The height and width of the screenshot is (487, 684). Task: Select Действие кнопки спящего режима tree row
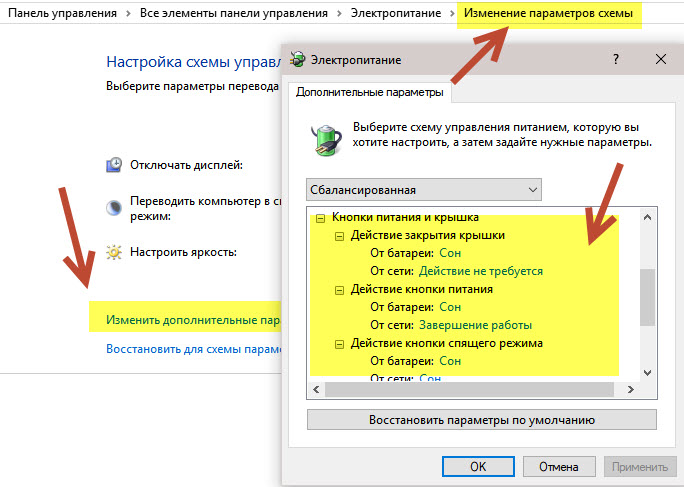pos(446,343)
